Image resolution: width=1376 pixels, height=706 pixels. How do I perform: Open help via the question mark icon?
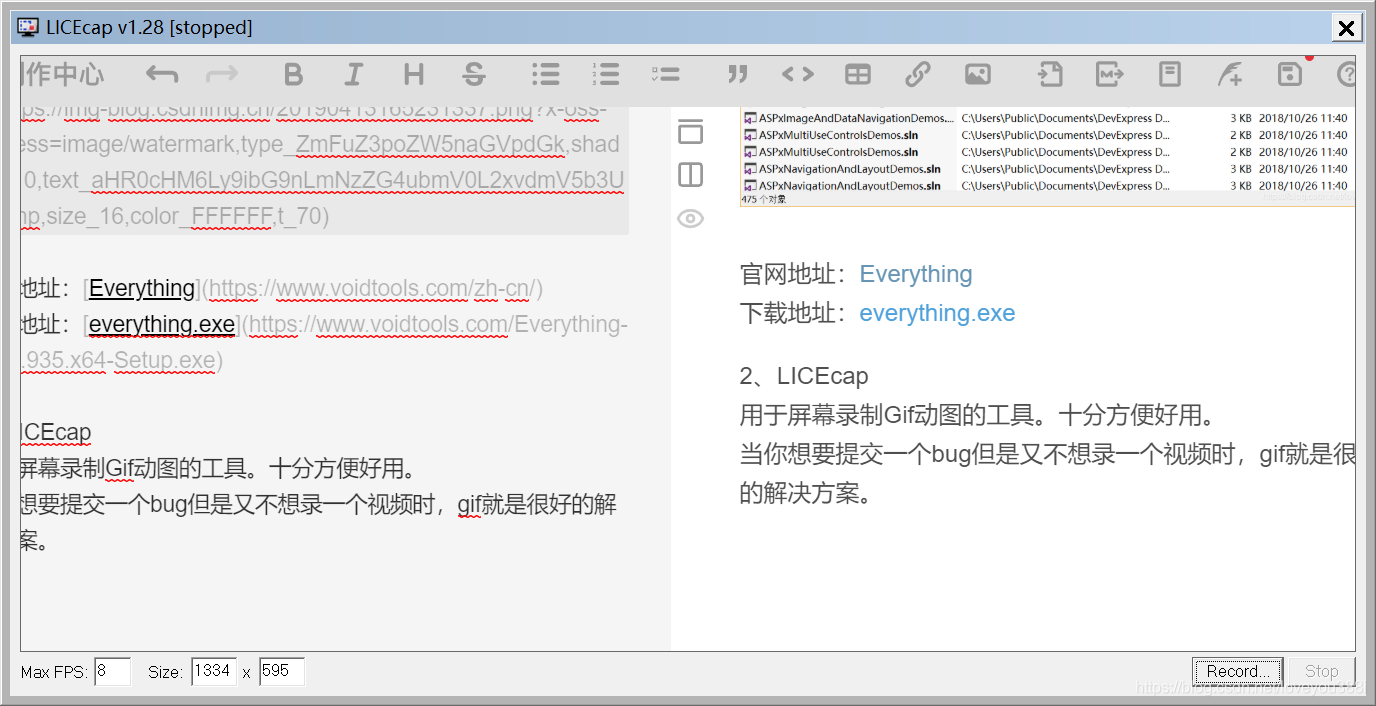pos(1347,74)
